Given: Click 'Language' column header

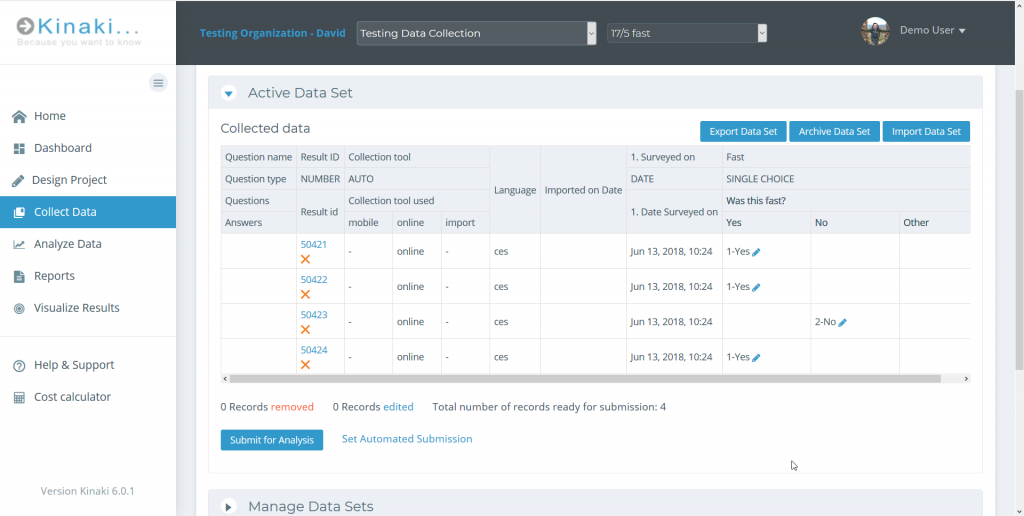Looking at the screenshot, I should click(x=515, y=190).
